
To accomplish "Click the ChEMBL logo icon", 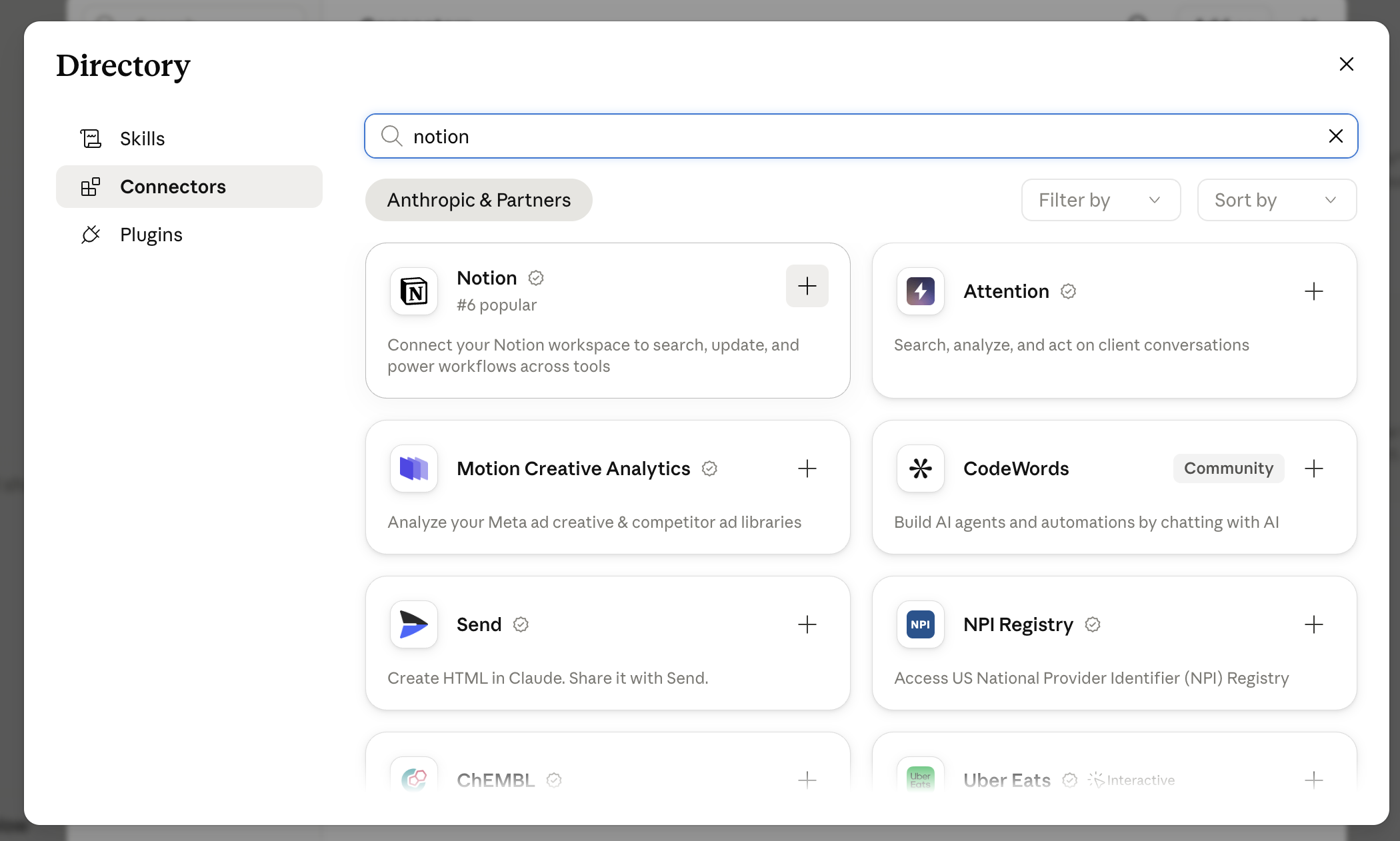I will (414, 776).
